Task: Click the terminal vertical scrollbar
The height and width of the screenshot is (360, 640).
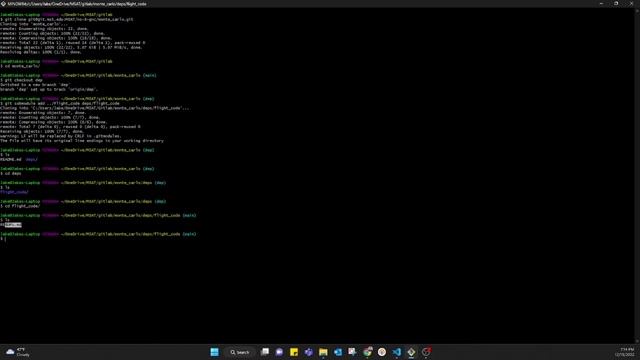Action: [x=638, y=176]
